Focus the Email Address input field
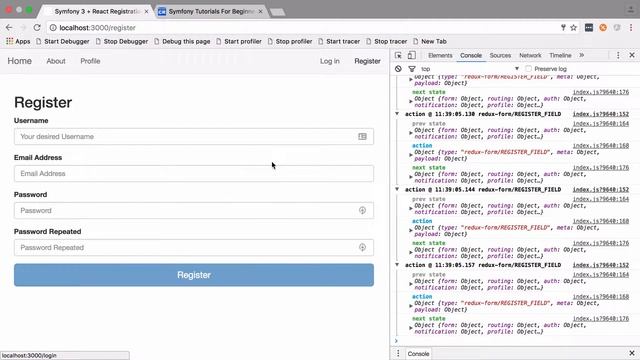This screenshot has width=640, height=360. (x=194, y=173)
